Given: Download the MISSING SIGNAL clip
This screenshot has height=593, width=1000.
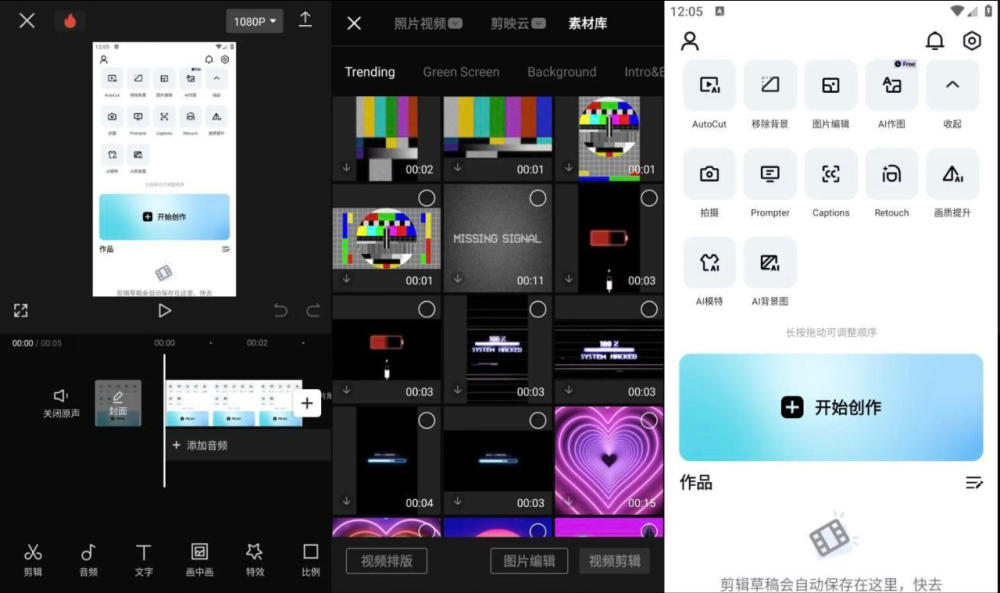Looking at the screenshot, I should 457,279.
